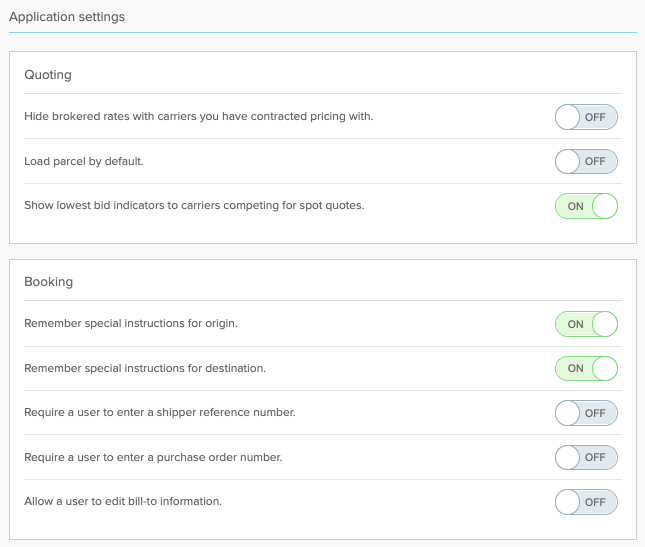The width and height of the screenshot is (645, 547).
Task: Select the Booking section title
Action: click(x=49, y=282)
